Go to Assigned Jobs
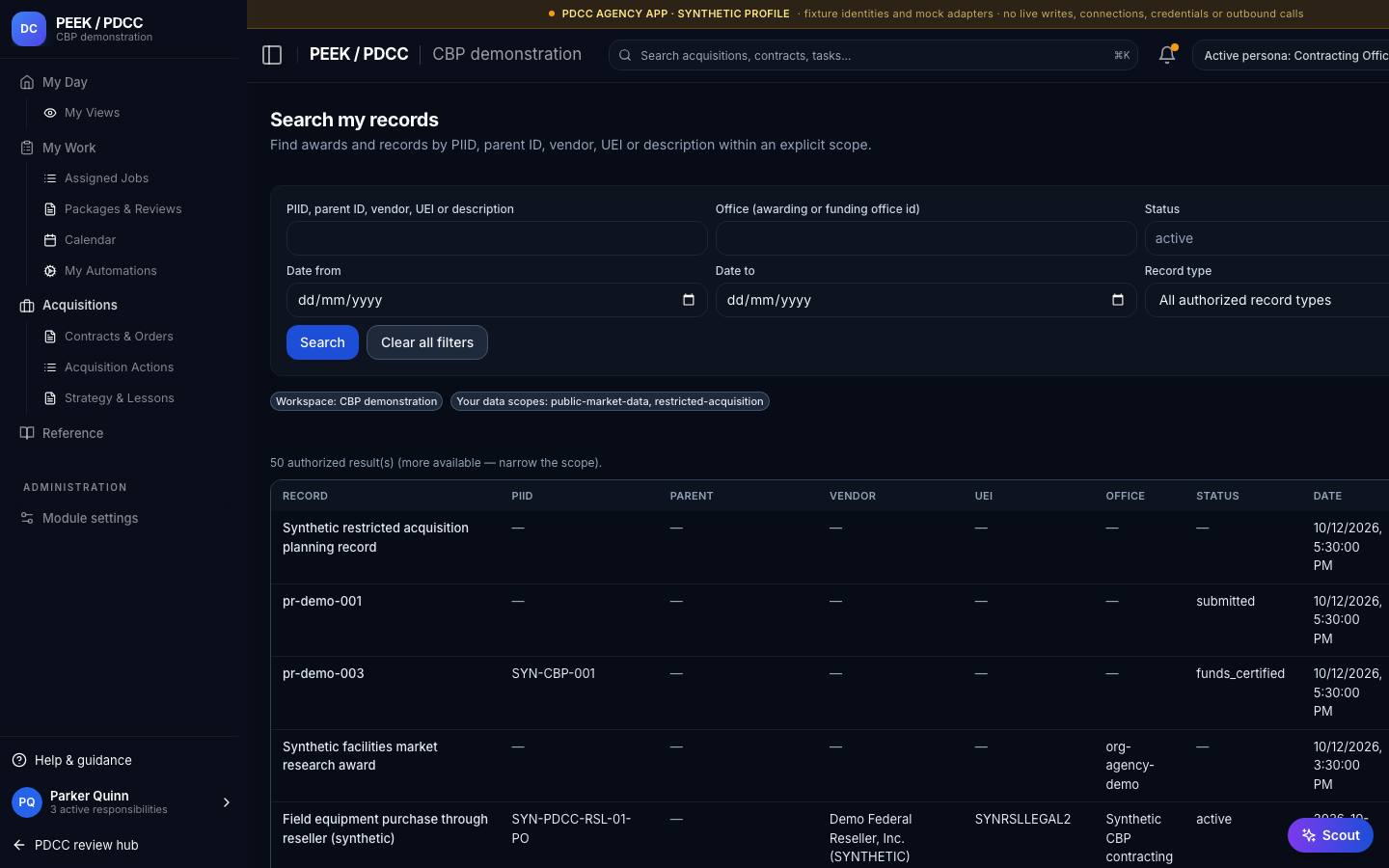This screenshot has width=1389, height=868. 106,178
